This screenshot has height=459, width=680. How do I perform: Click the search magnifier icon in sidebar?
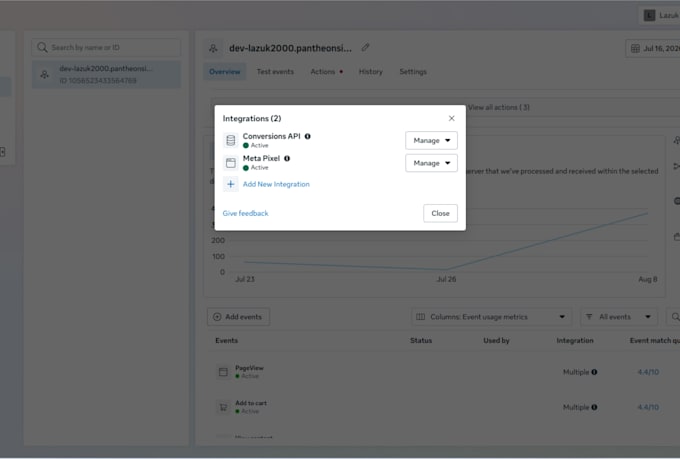pyautogui.click(x=42, y=47)
